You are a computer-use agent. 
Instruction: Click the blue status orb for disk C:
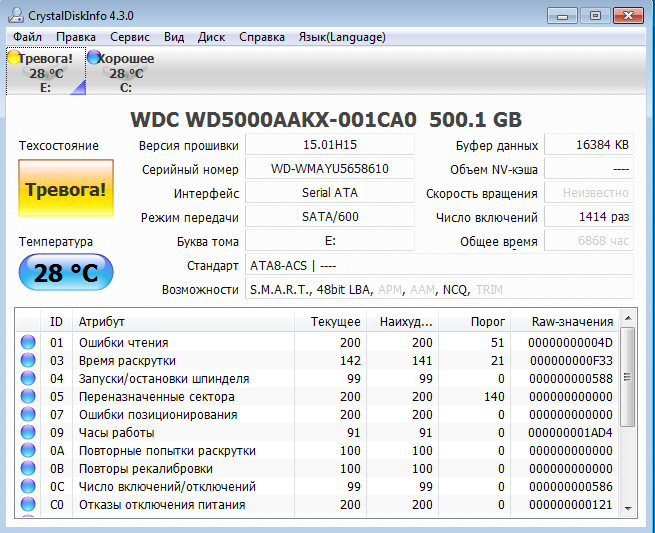point(94,58)
